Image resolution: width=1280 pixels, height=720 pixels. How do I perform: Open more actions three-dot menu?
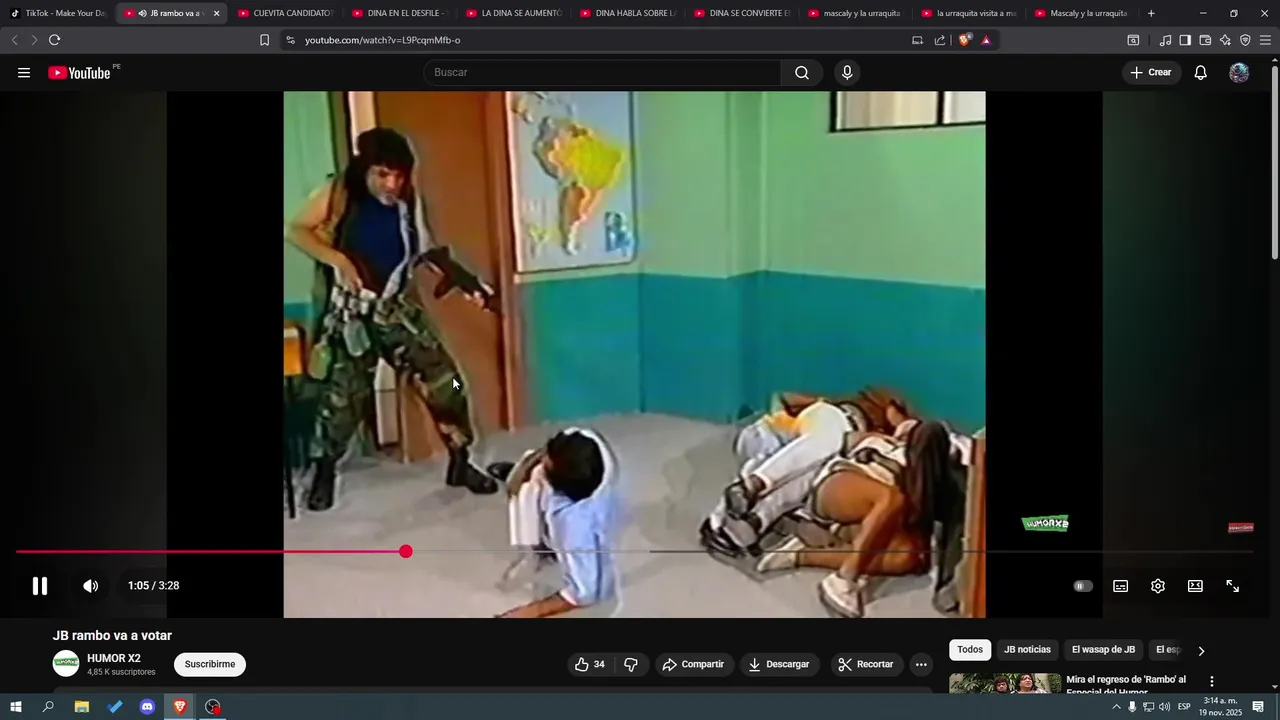(x=921, y=664)
